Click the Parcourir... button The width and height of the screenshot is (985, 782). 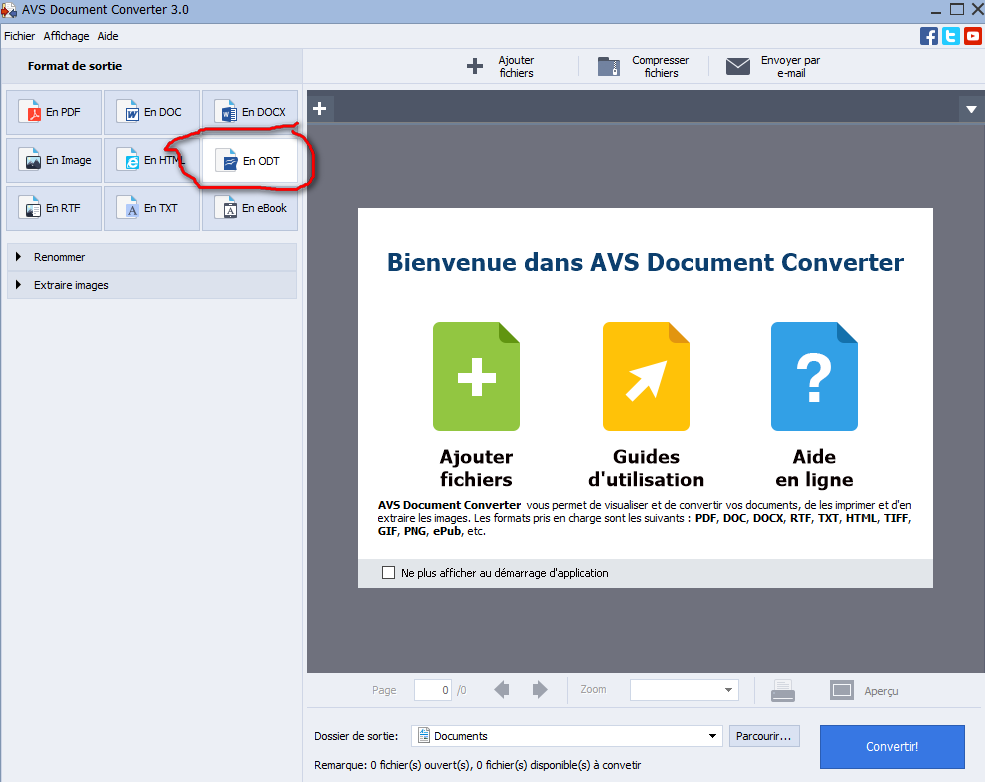(x=764, y=736)
